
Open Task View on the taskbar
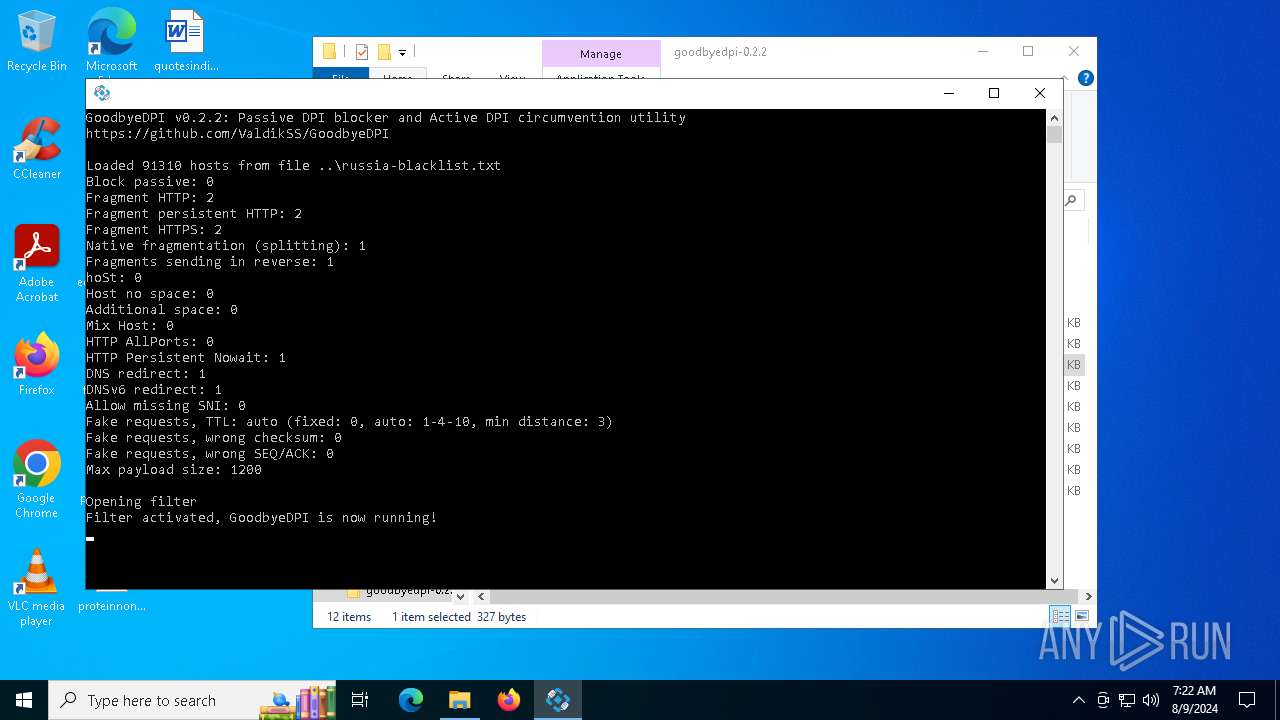(x=360, y=700)
